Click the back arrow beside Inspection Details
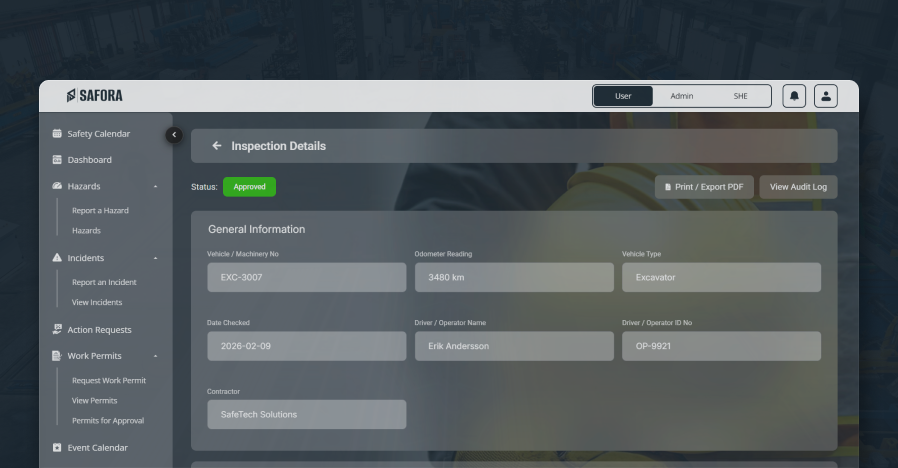Viewport: 898px width, 468px height. tap(217, 146)
